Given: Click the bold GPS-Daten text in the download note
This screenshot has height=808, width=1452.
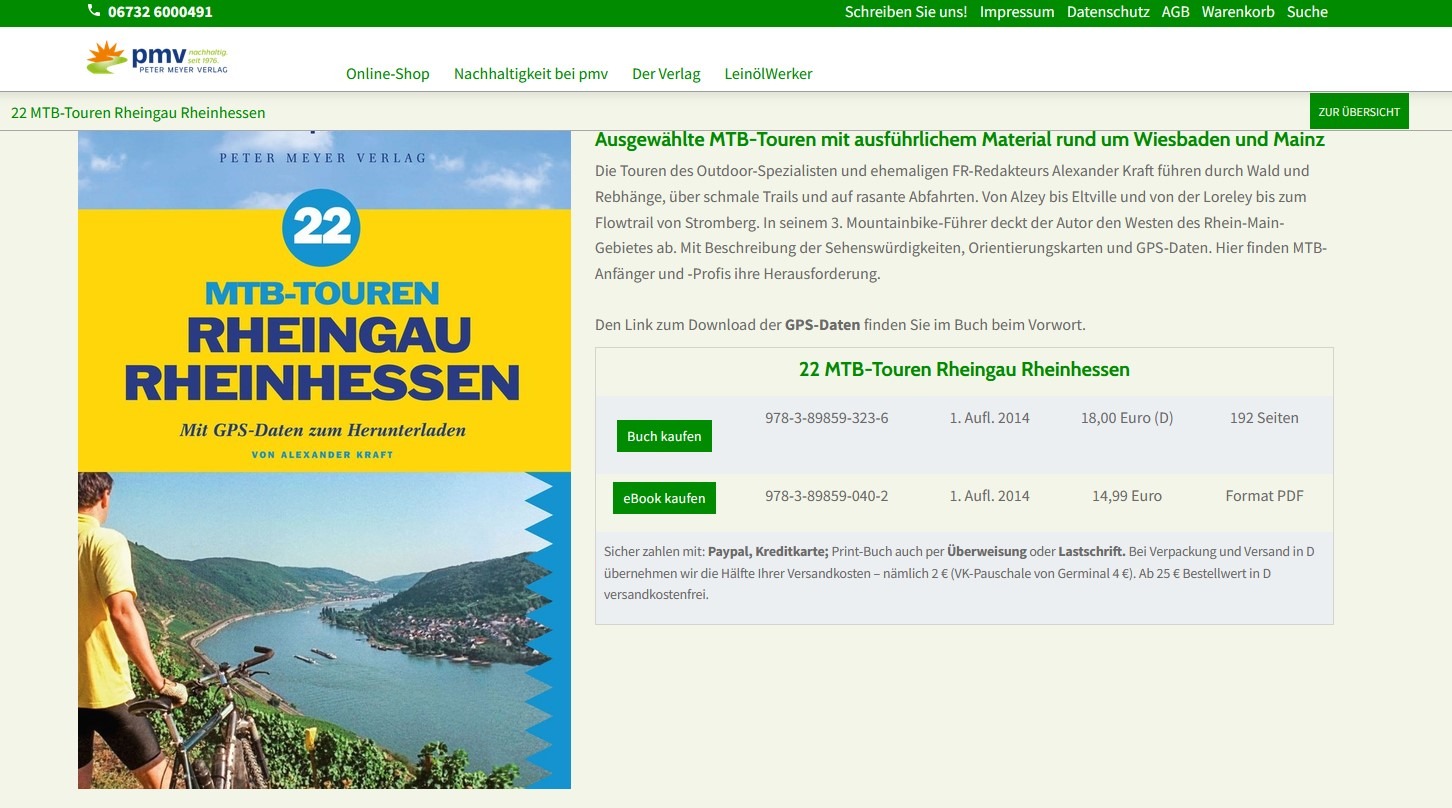Looking at the screenshot, I should [822, 325].
